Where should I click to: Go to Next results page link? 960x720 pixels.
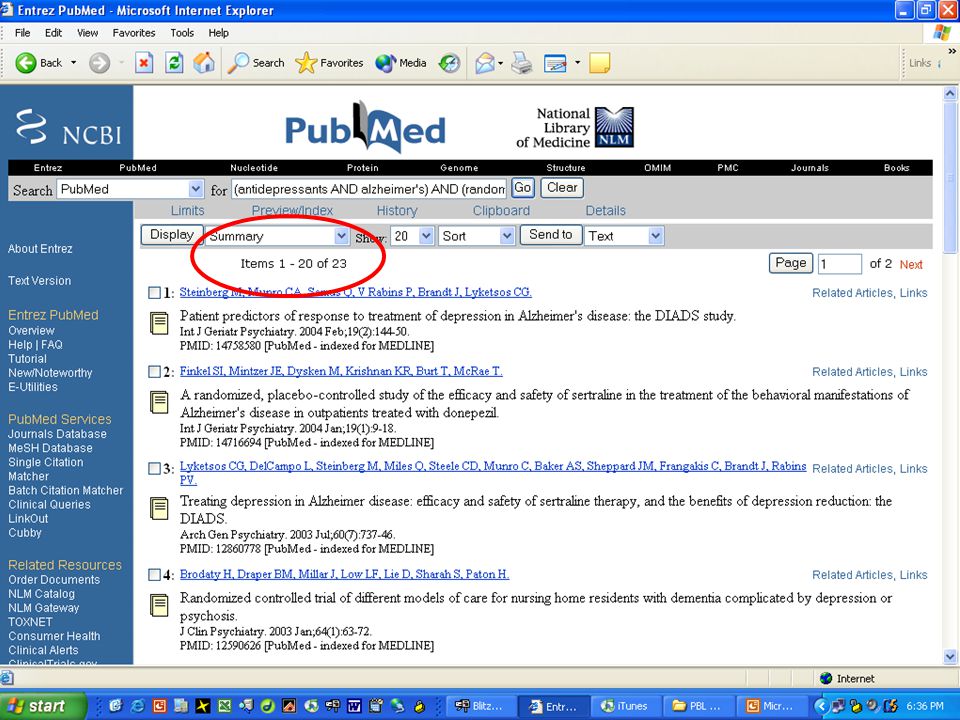point(911,264)
